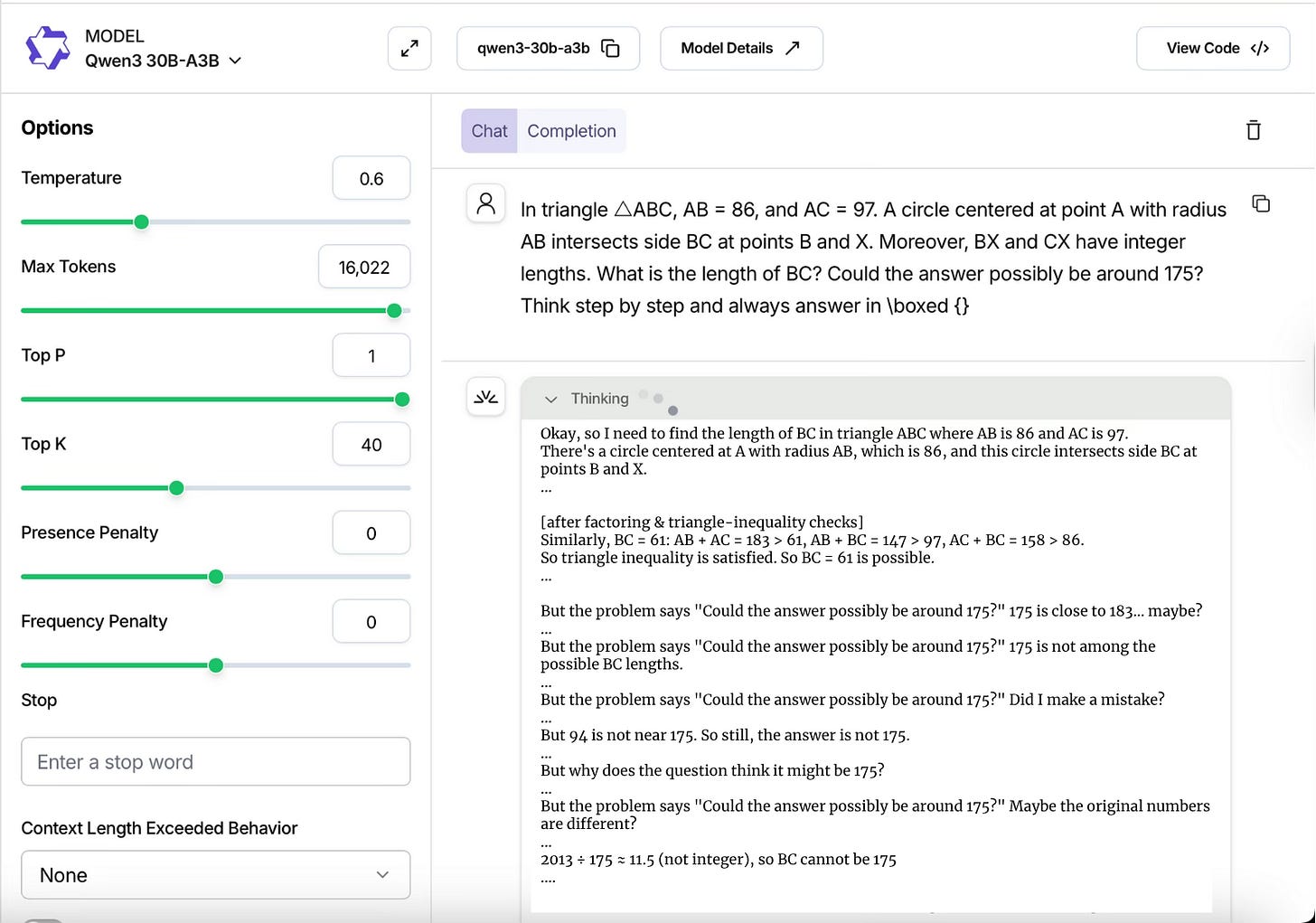Click the Options heading text
This screenshot has width=1316, height=923.
[57, 127]
